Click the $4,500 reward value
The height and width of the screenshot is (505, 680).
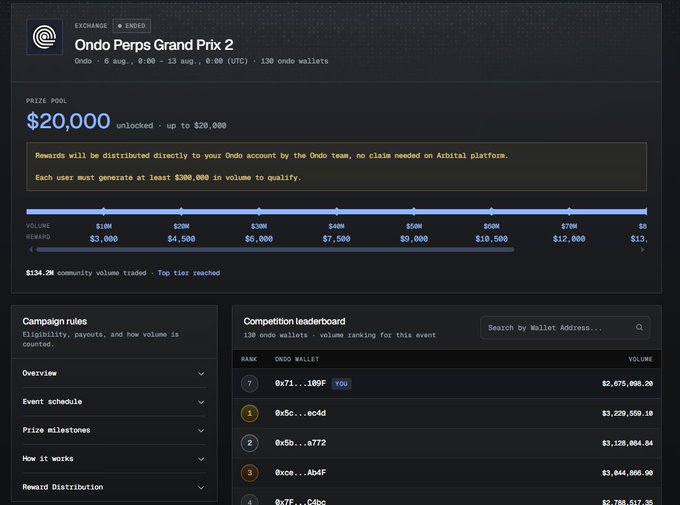pyautogui.click(x=181, y=239)
